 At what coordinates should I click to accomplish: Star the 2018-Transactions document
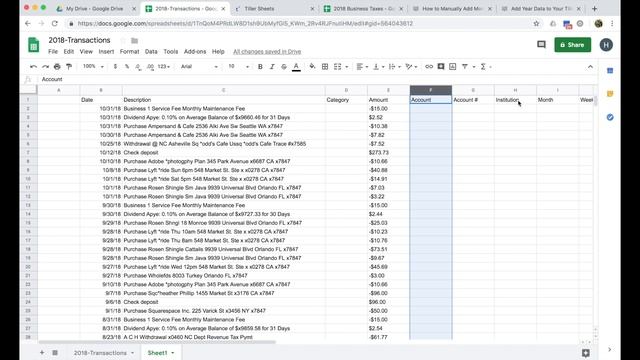pyautogui.click(x=122, y=40)
